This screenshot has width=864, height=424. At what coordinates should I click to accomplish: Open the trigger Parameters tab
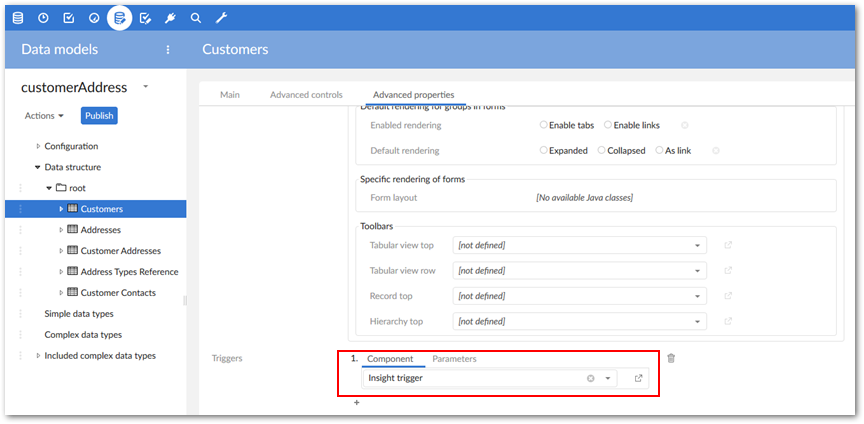(454, 358)
